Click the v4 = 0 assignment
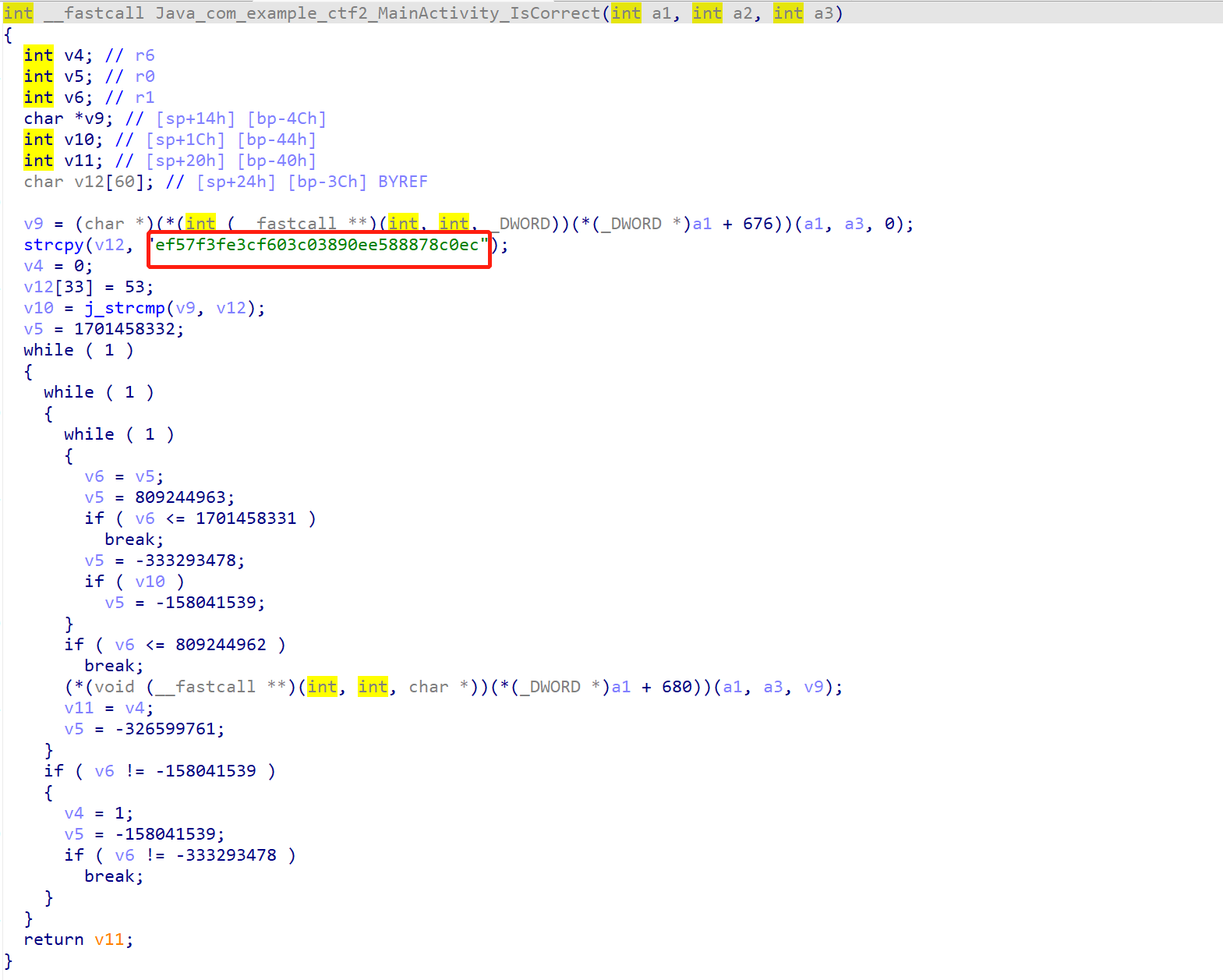The width and height of the screenshot is (1223, 980). click(58, 266)
